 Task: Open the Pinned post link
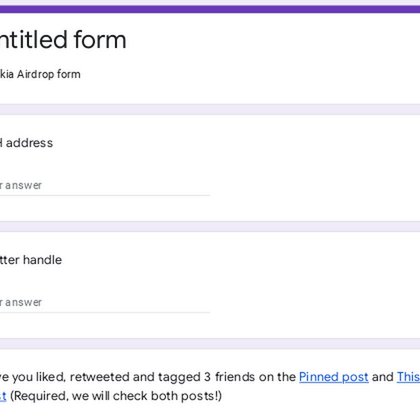click(334, 377)
